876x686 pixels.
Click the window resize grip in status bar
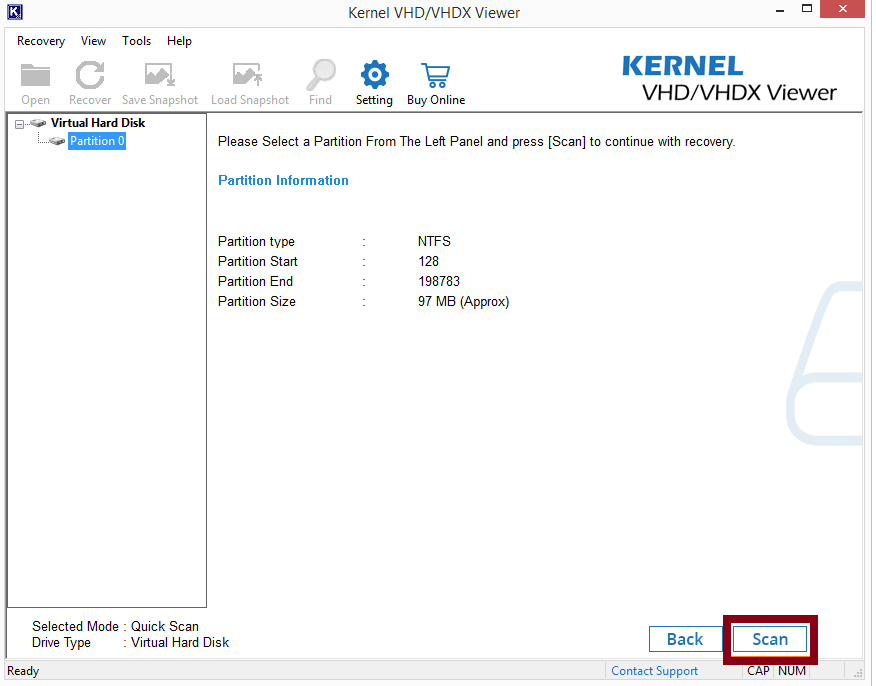tap(858, 673)
